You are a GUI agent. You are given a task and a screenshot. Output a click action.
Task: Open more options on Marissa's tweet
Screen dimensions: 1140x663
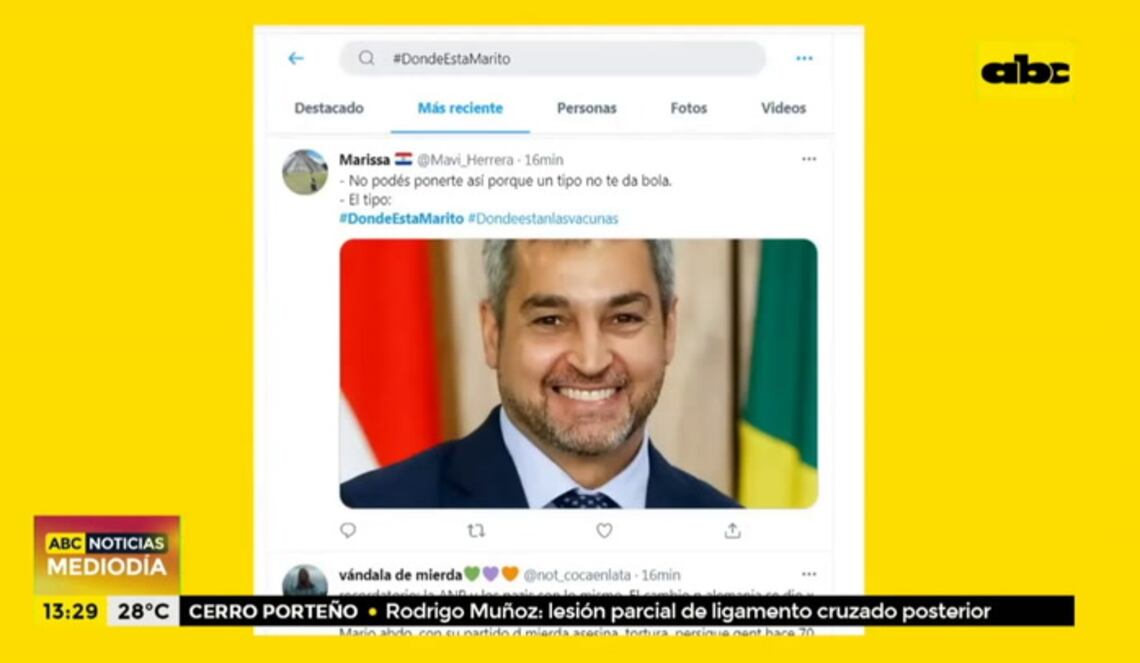pyautogui.click(x=809, y=159)
